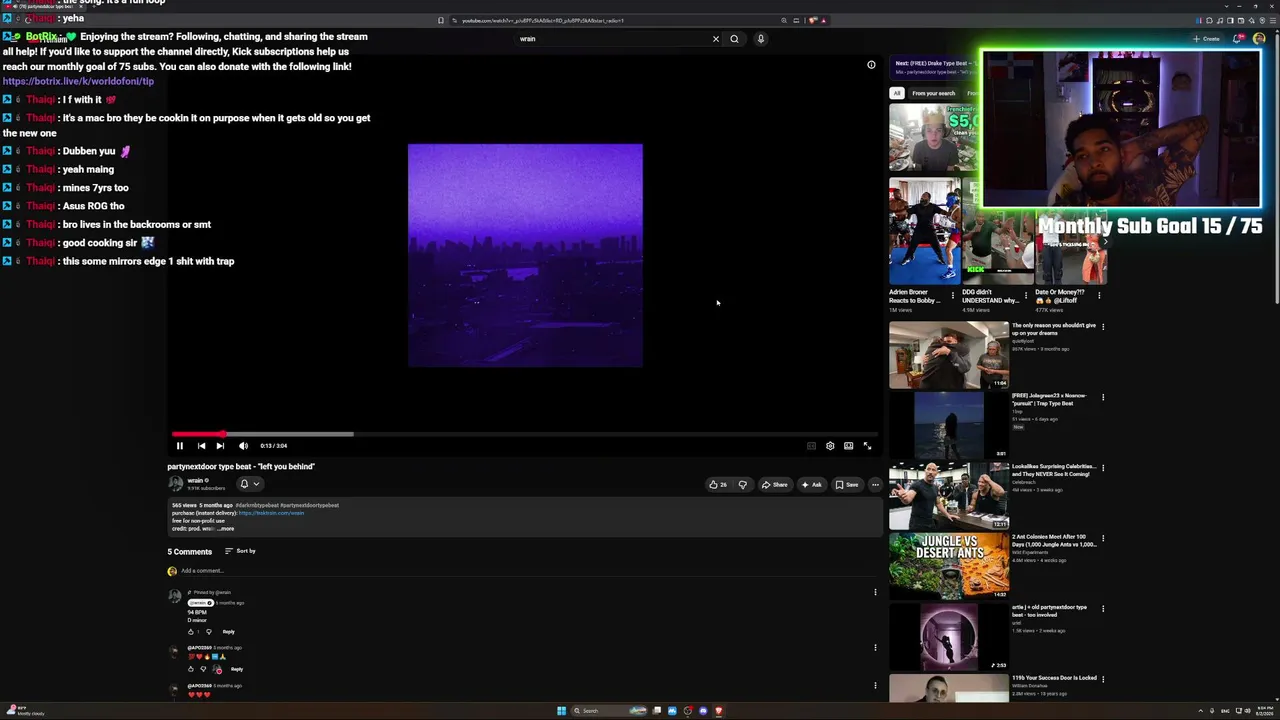This screenshot has height=720, width=1280.
Task: Open the Jolagreen23 Trap Type Beat thumbnail
Action: tap(949, 425)
